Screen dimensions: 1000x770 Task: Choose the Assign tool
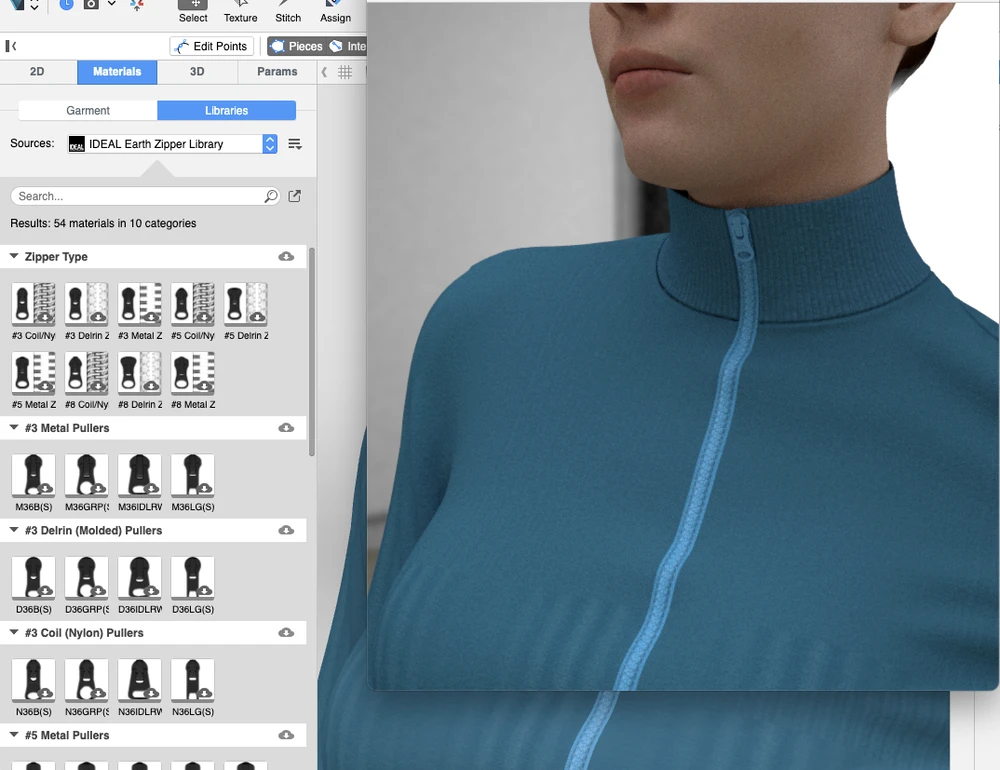pos(335,11)
